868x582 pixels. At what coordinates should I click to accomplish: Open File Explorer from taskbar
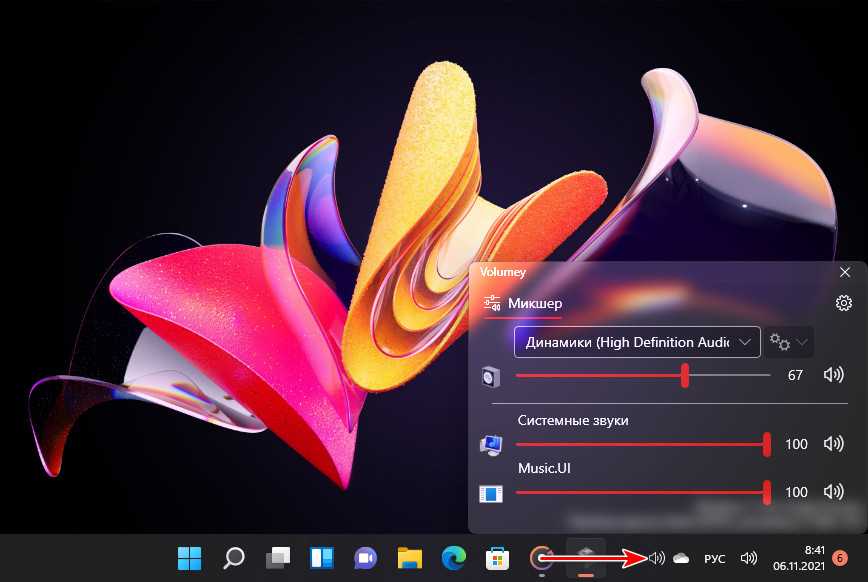[x=409, y=558]
